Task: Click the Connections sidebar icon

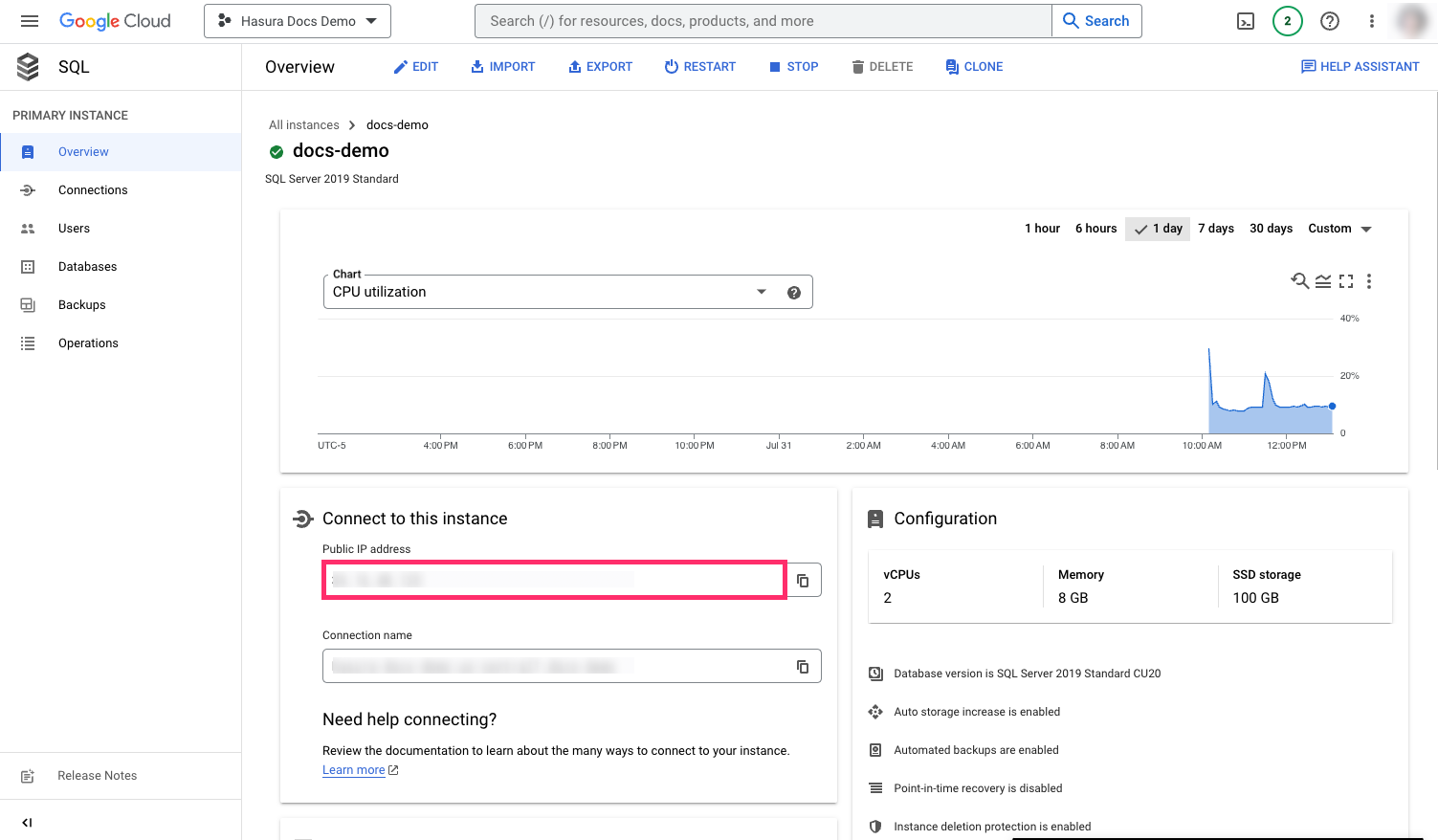Action: (x=28, y=190)
